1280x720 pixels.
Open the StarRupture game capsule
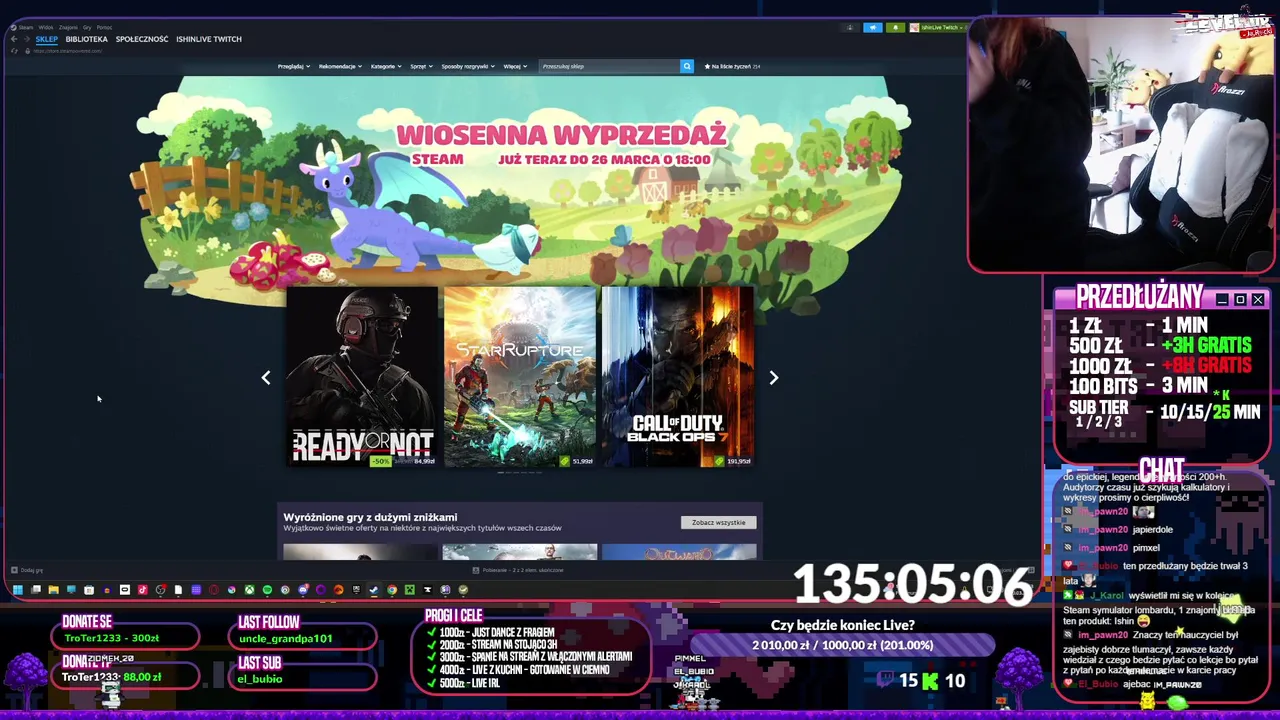[x=520, y=377]
